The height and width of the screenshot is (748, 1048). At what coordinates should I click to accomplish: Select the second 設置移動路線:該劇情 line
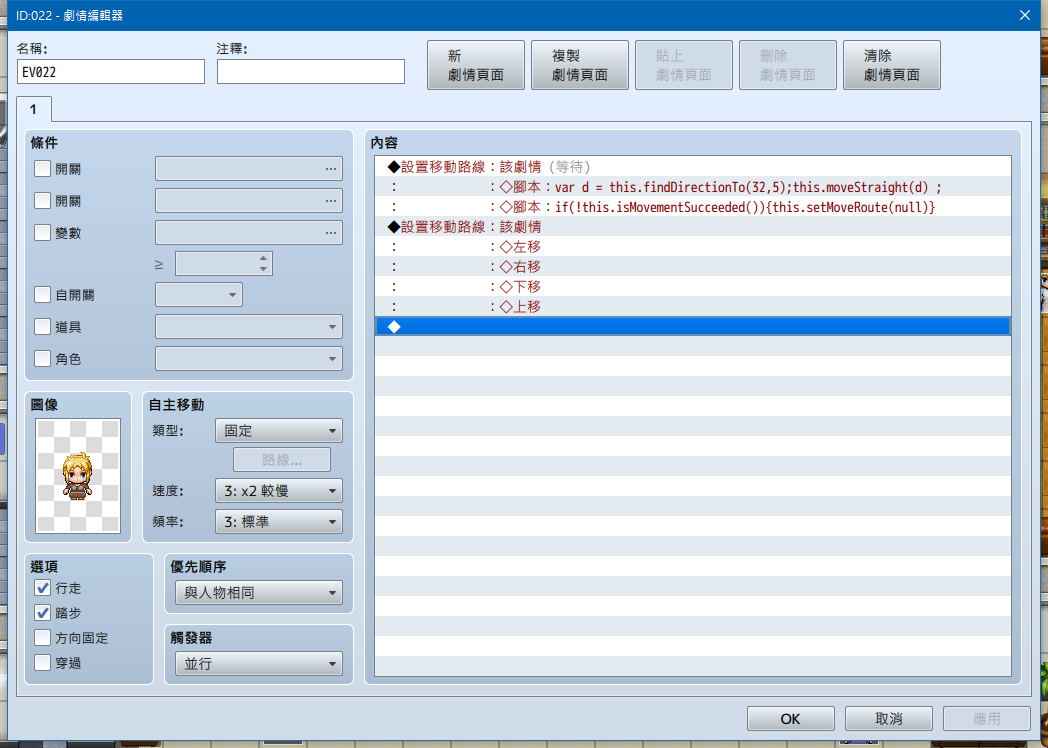tap(692, 227)
